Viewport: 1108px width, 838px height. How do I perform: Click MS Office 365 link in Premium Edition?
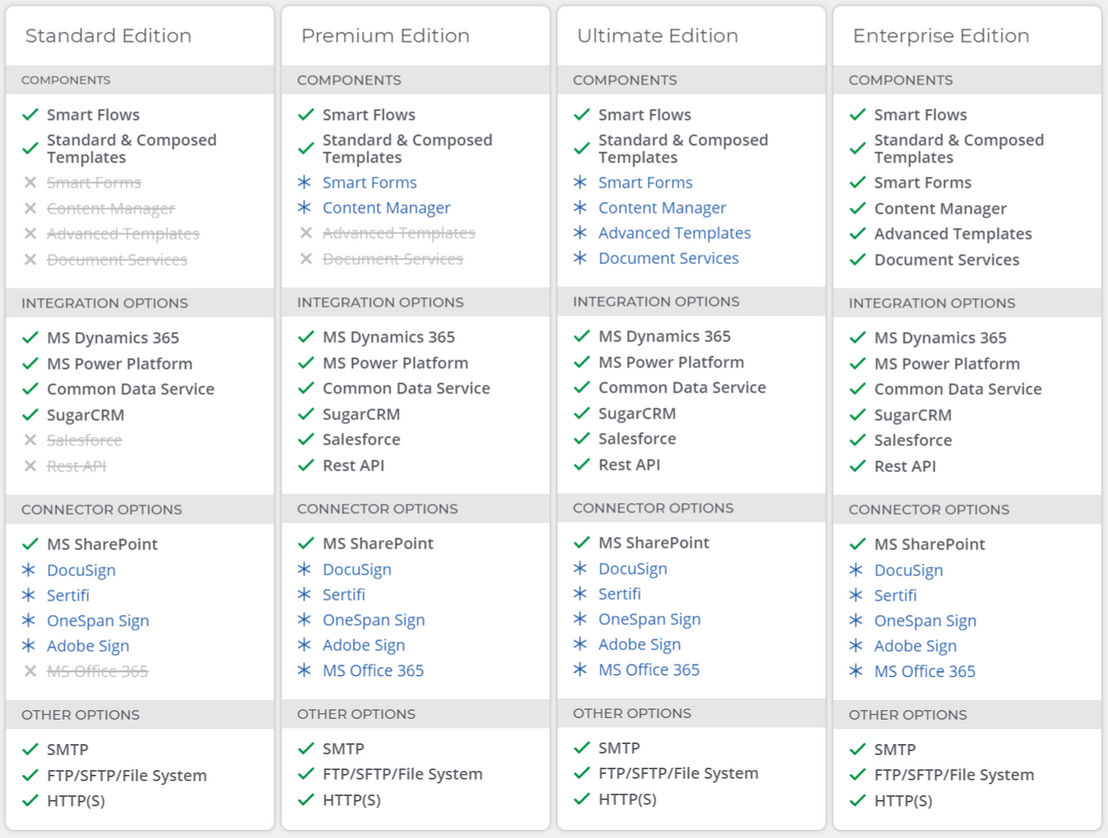(373, 671)
